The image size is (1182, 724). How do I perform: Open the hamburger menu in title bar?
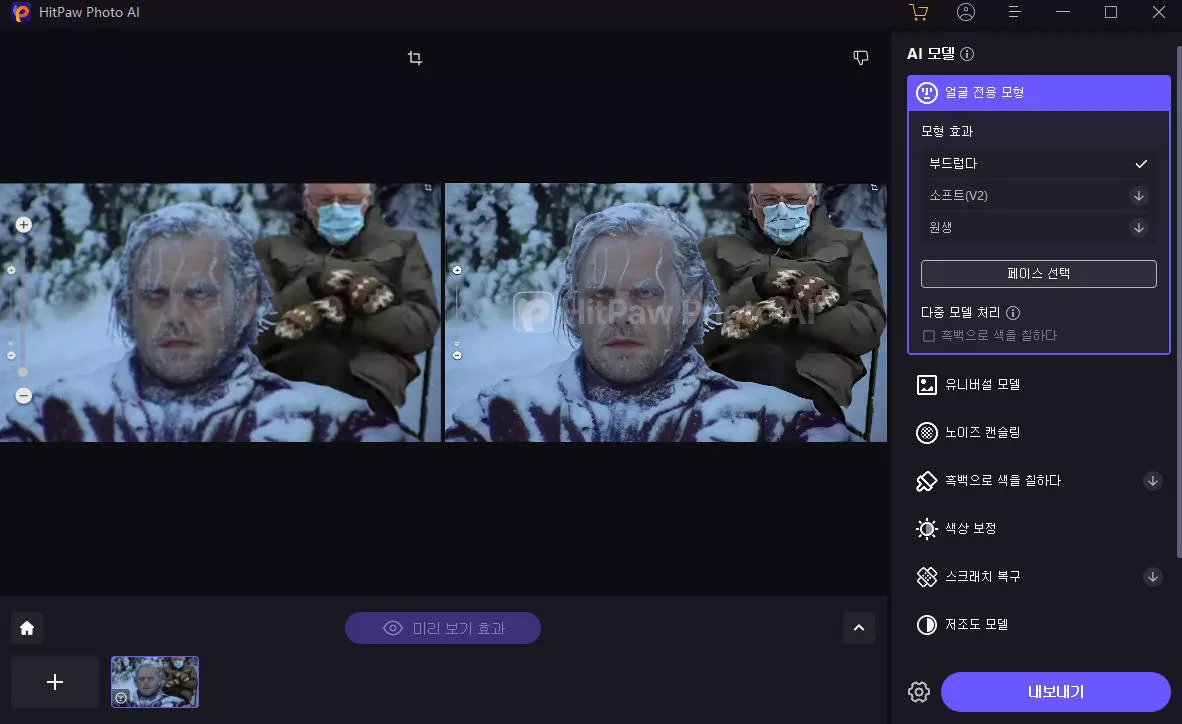pos(1014,12)
